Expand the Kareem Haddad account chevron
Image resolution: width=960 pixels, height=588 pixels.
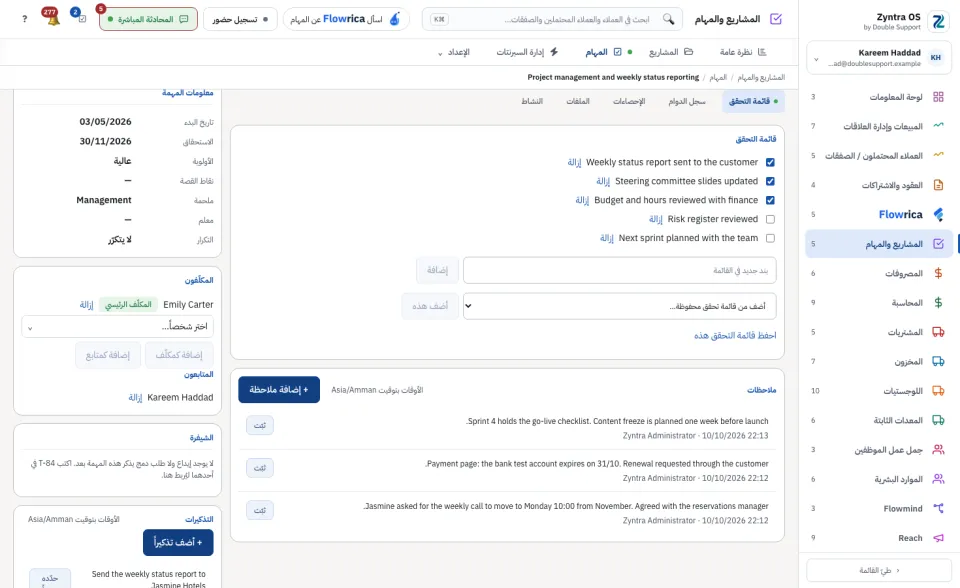(x=816, y=59)
